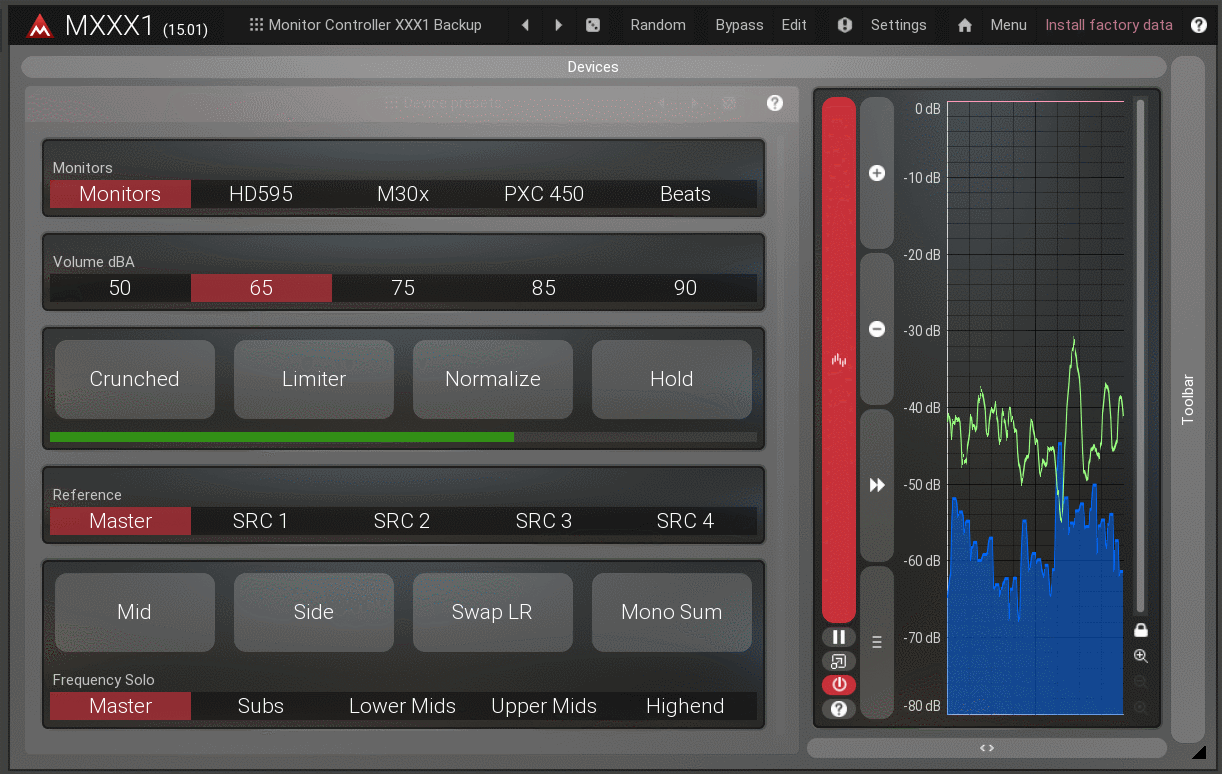Click the home icon
The height and width of the screenshot is (774, 1222).
pos(965,25)
